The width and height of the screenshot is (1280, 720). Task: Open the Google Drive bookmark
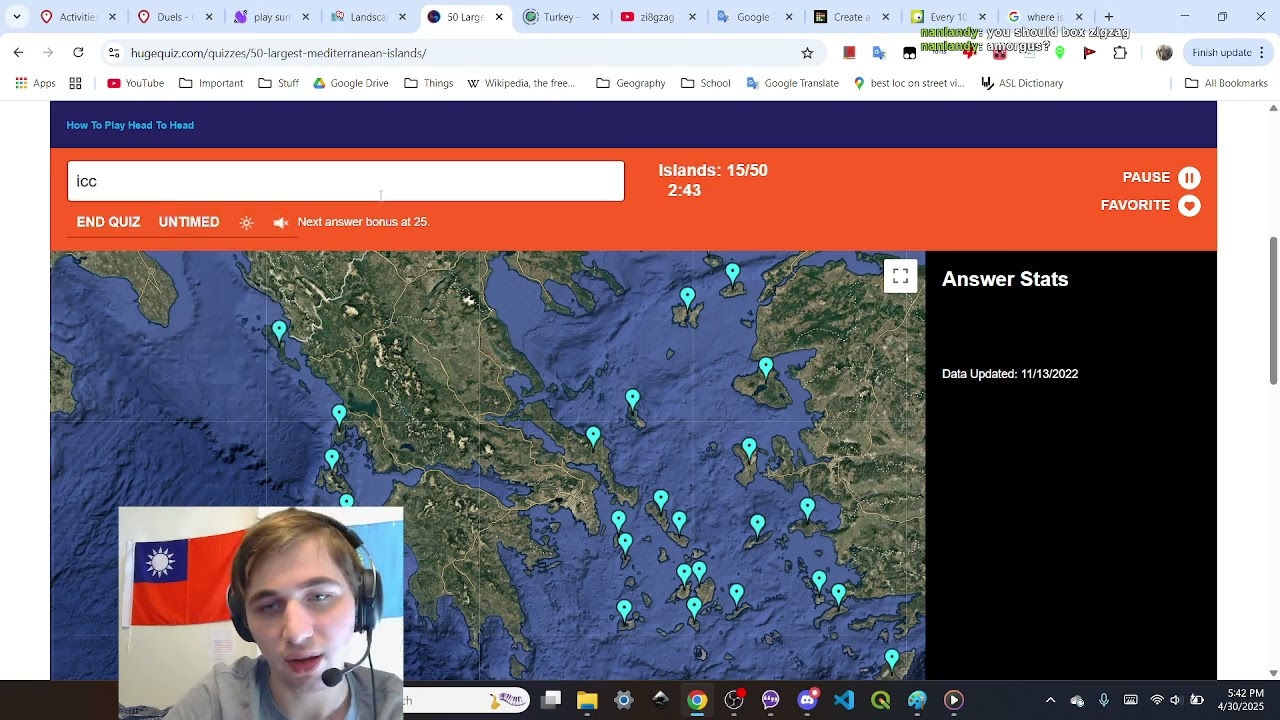(x=350, y=83)
